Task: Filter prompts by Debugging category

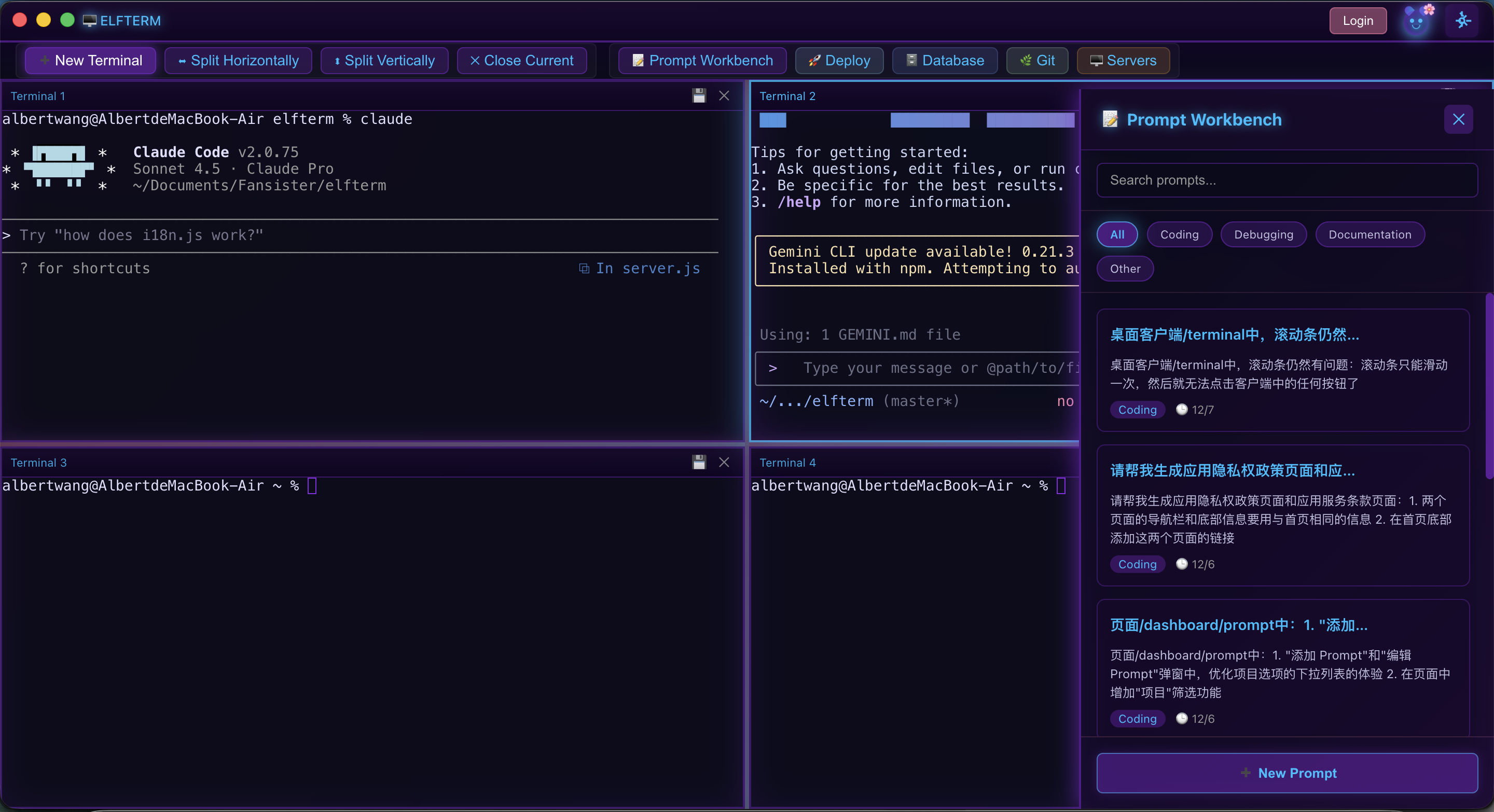Action: (1263, 235)
